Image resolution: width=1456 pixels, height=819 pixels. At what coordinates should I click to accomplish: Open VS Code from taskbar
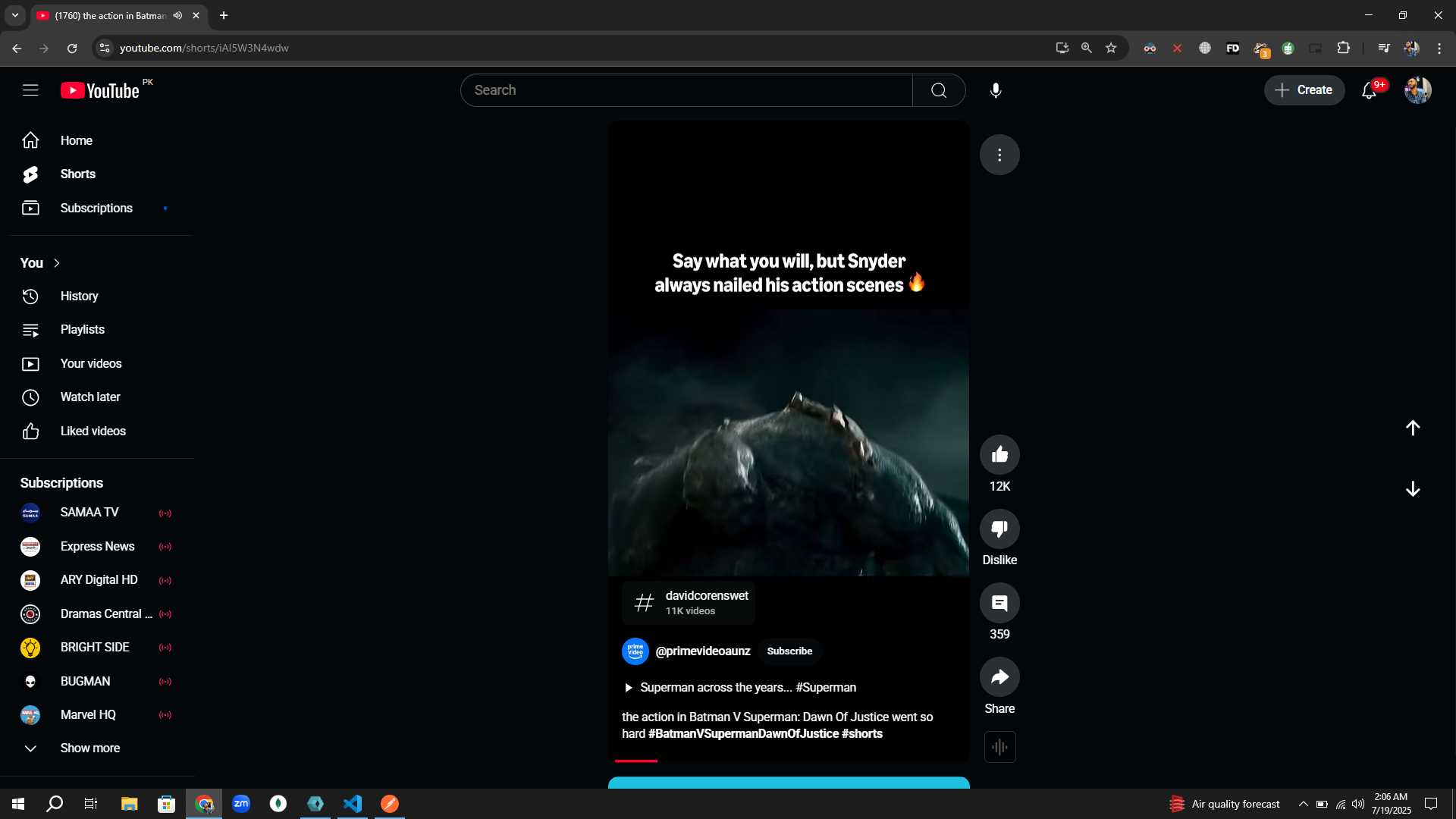pos(353,804)
